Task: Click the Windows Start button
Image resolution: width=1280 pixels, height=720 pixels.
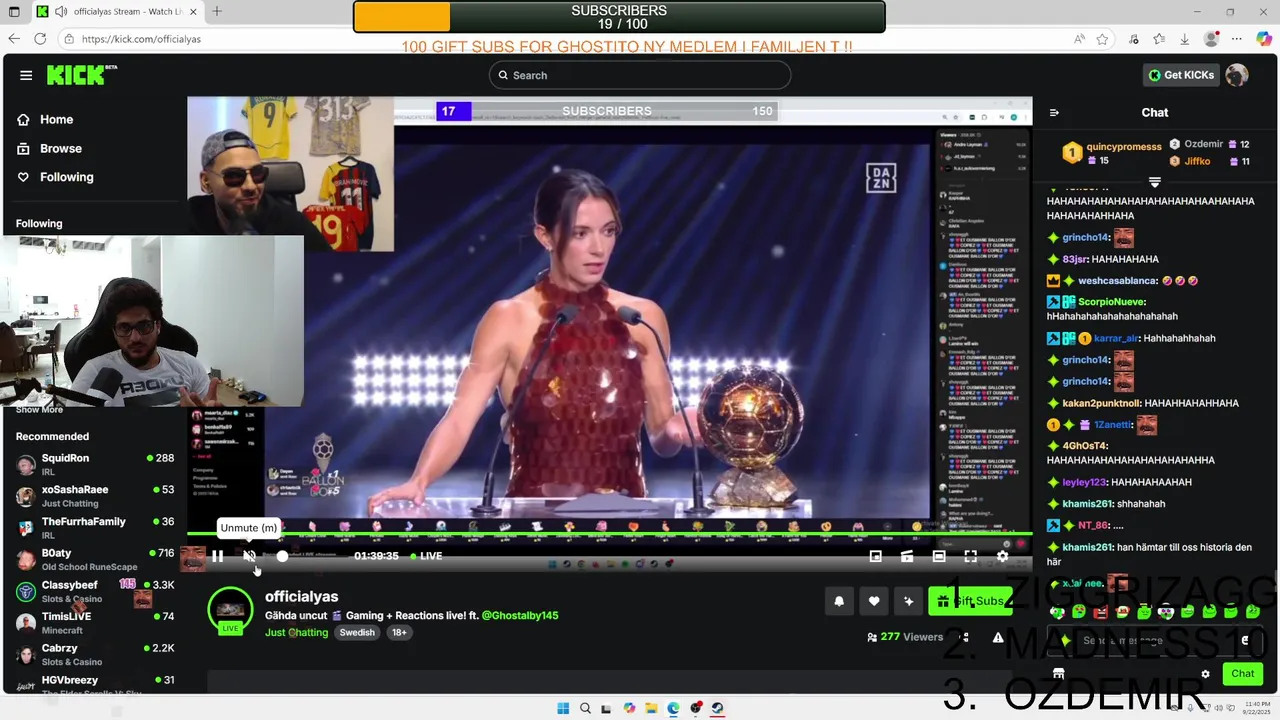Action: (563, 708)
